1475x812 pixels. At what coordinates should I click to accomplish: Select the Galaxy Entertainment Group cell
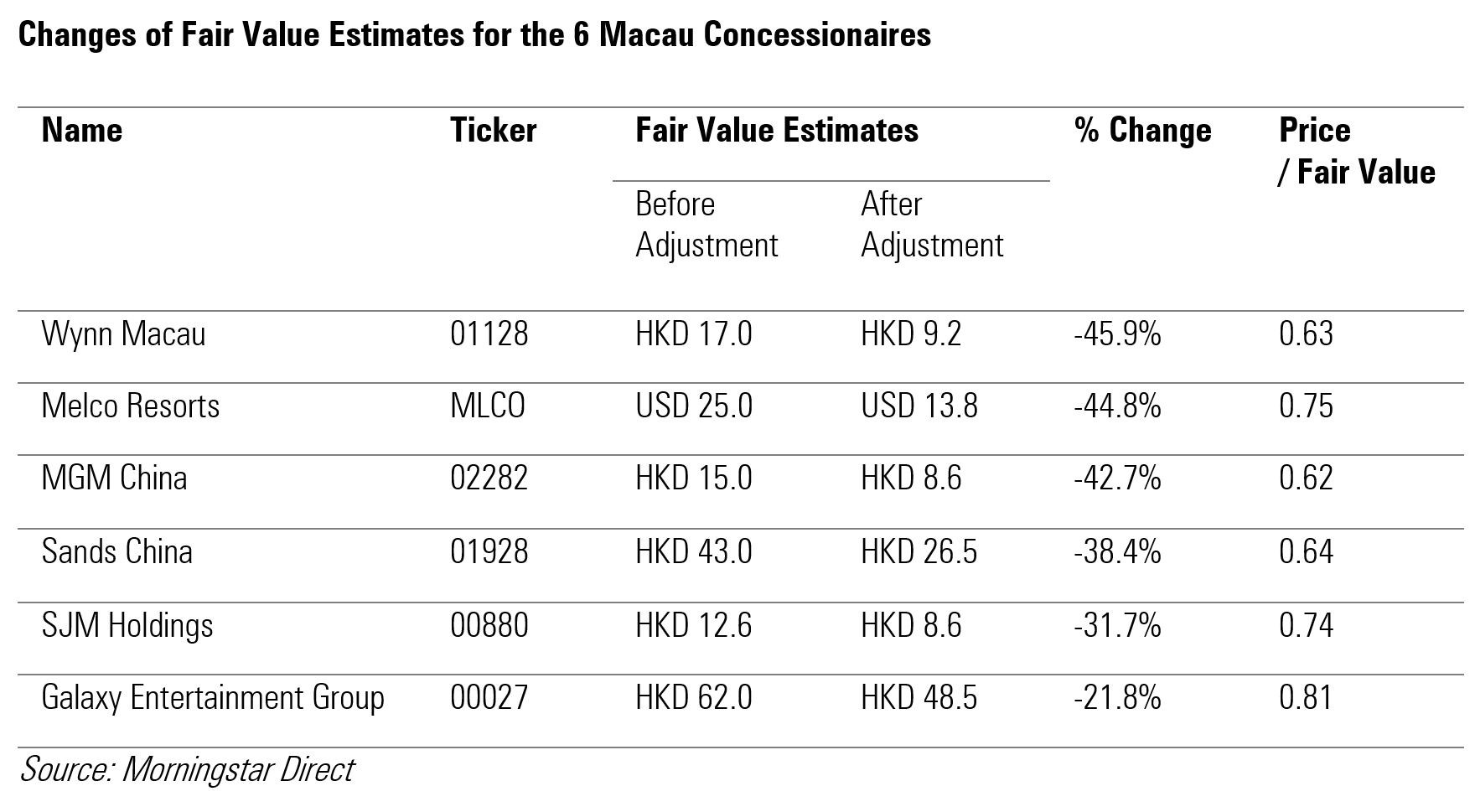213,698
